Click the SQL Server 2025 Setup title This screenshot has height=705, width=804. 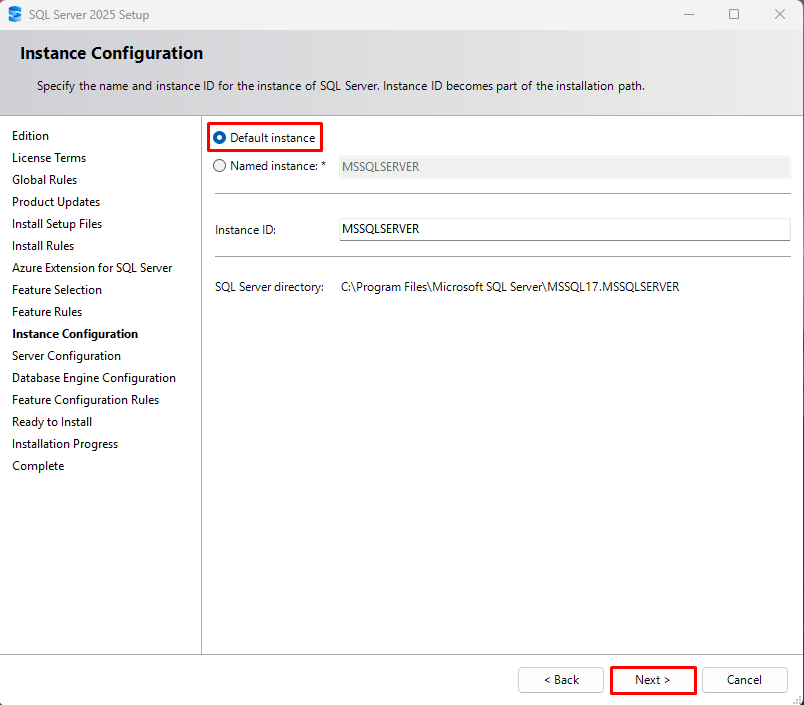(x=89, y=15)
